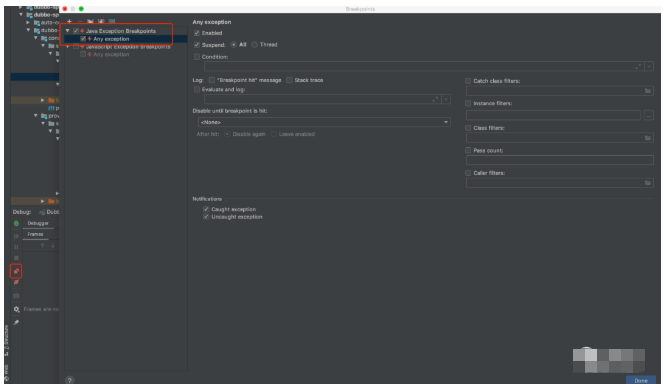Select the Thread suspend radio button

coord(254,45)
